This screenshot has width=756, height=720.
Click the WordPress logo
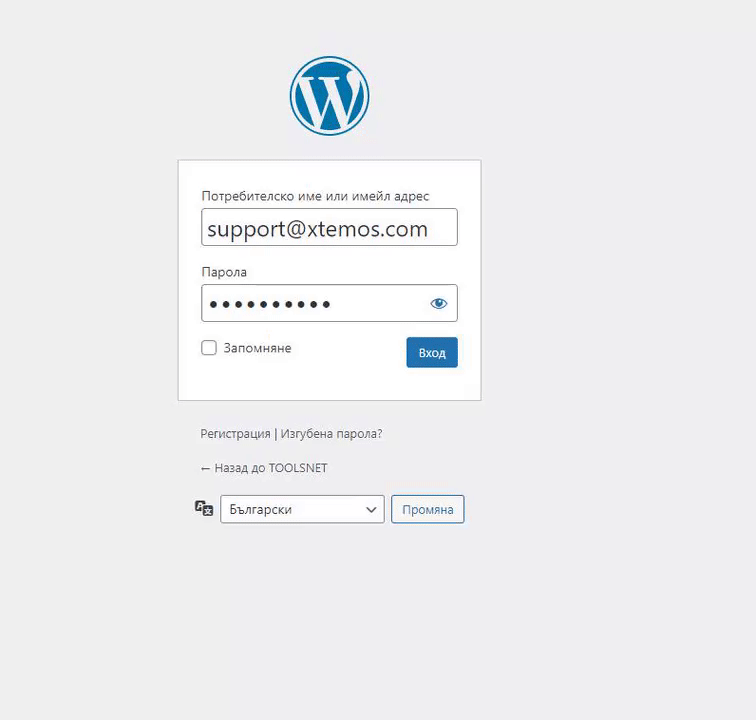329,96
